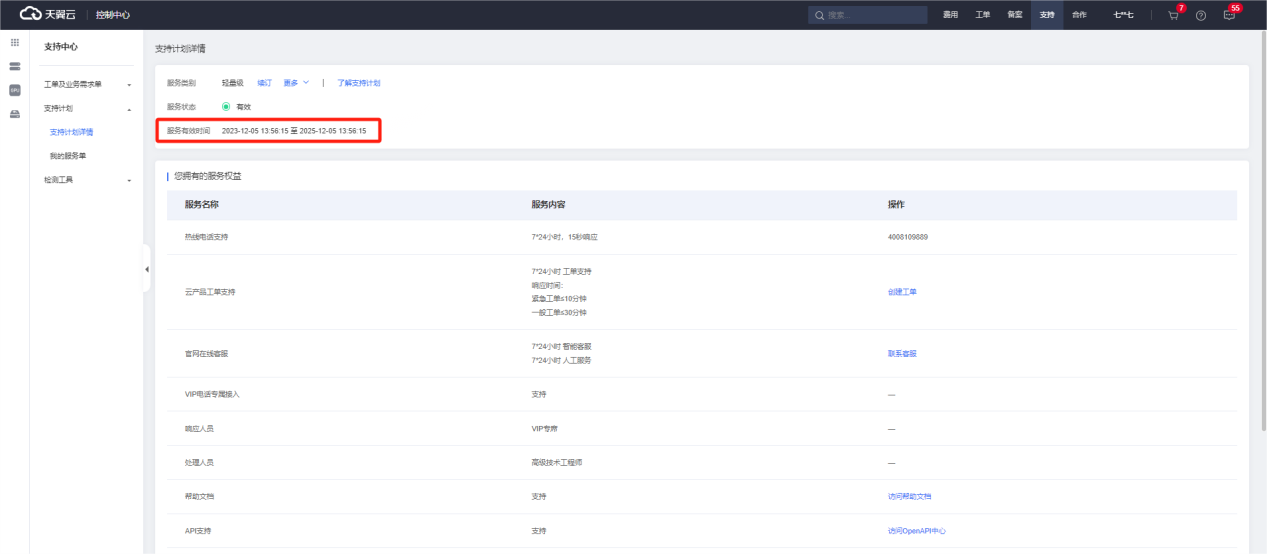Expand the 检测工具 sidebar section
The width and height of the screenshot is (1267, 554).
click(88, 180)
